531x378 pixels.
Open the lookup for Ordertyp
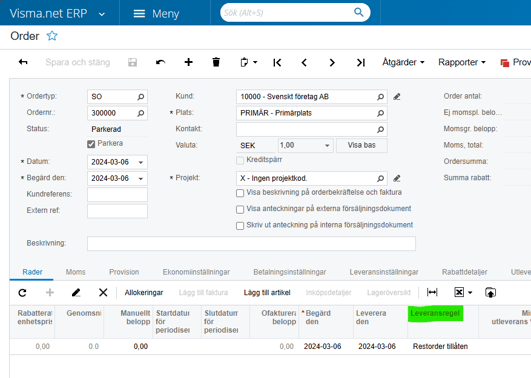tap(141, 97)
